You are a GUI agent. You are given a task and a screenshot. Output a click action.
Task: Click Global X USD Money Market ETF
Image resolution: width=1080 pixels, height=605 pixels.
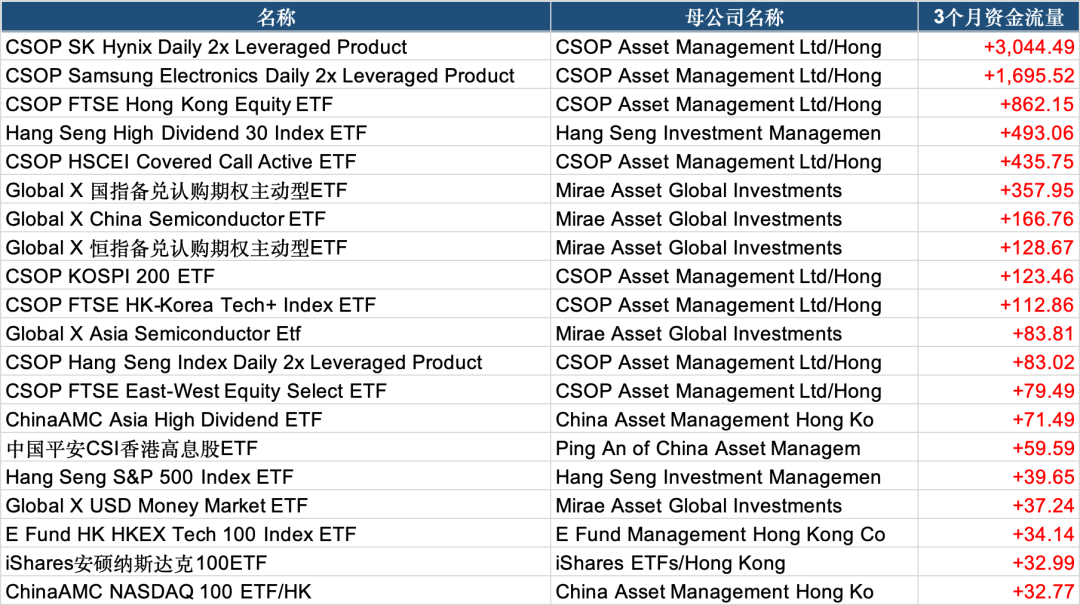tap(276, 506)
